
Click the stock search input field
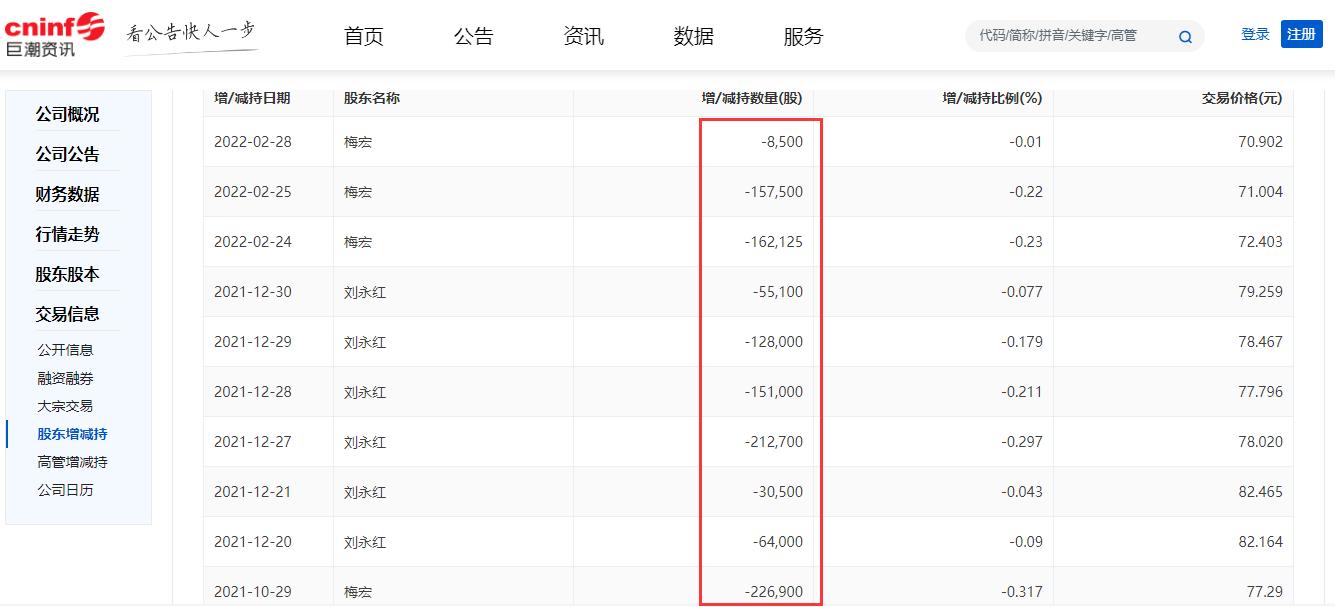point(1070,35)
